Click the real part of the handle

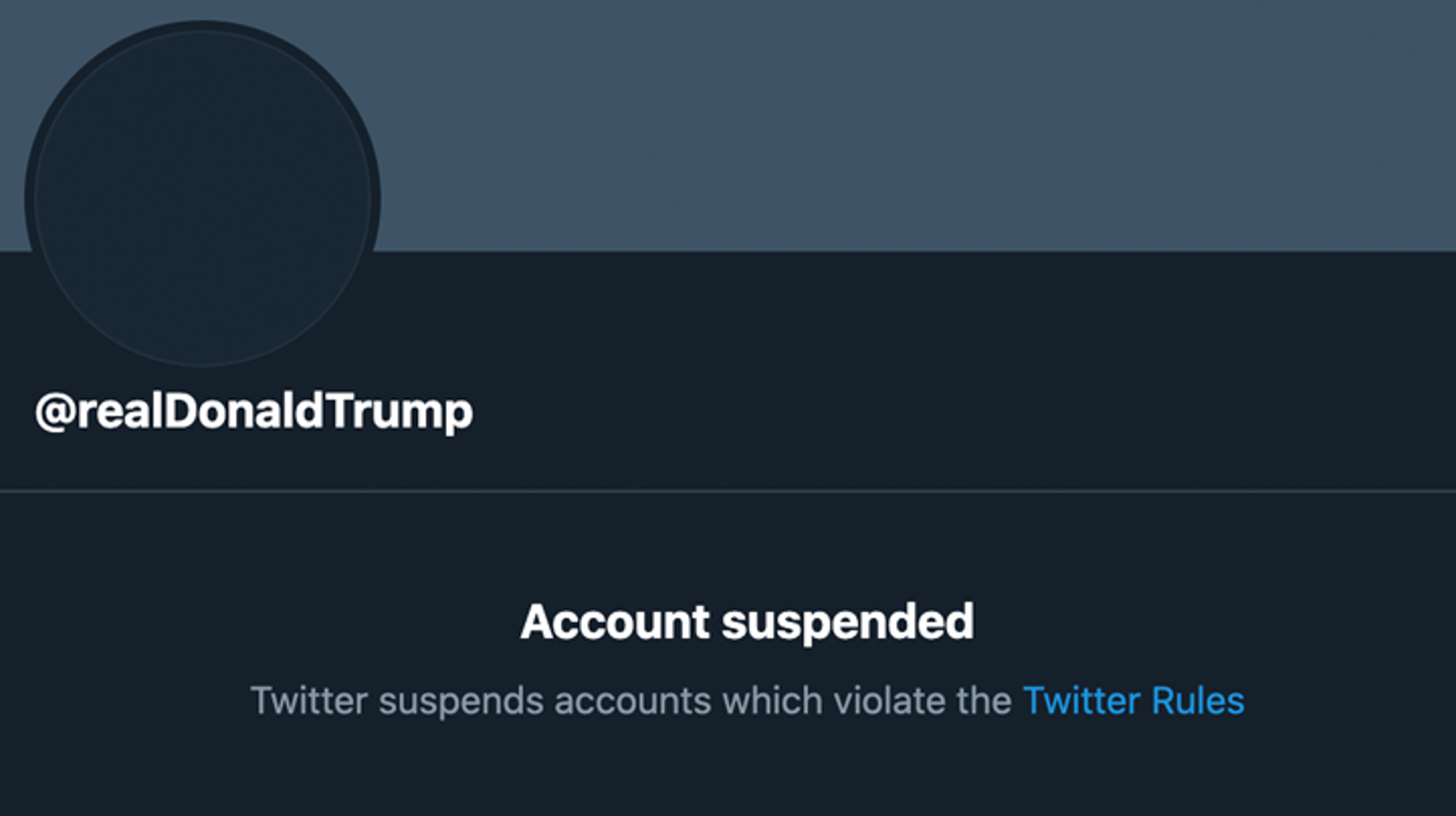pyautogui.click(x=120, y=412)
